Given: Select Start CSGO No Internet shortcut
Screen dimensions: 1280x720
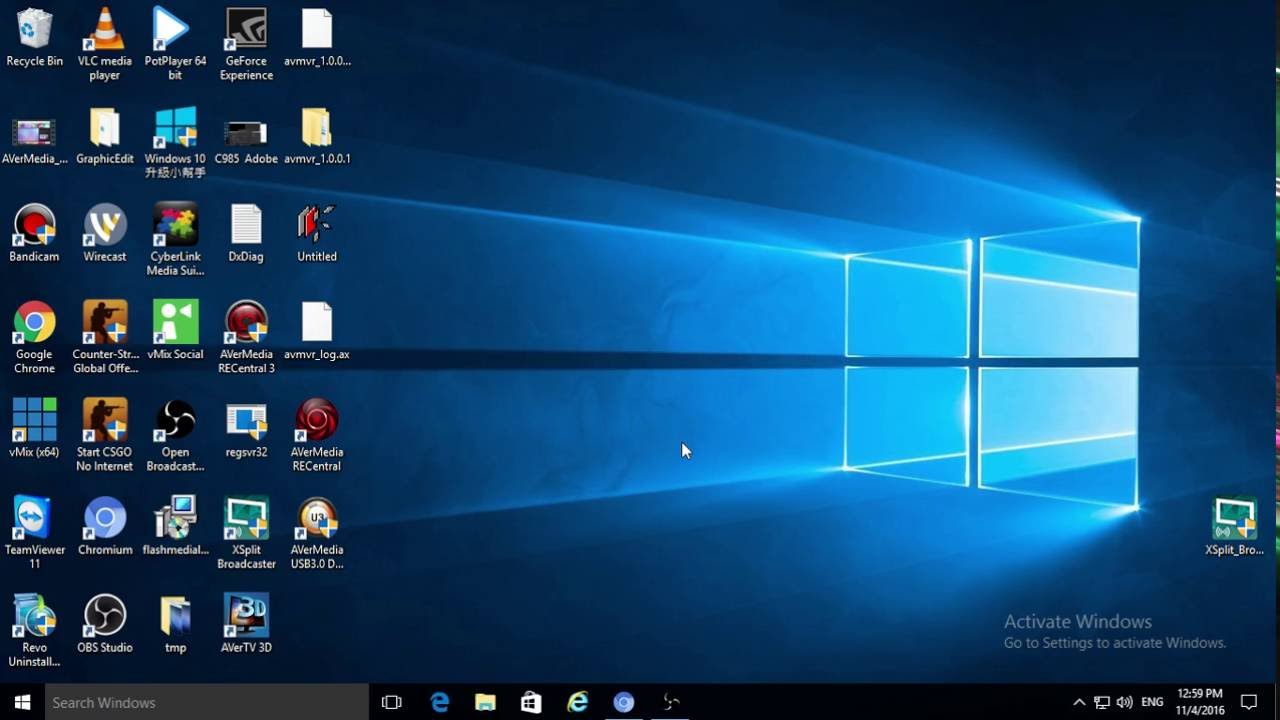Looking at the screenshot, I should [x=105, y=435].
